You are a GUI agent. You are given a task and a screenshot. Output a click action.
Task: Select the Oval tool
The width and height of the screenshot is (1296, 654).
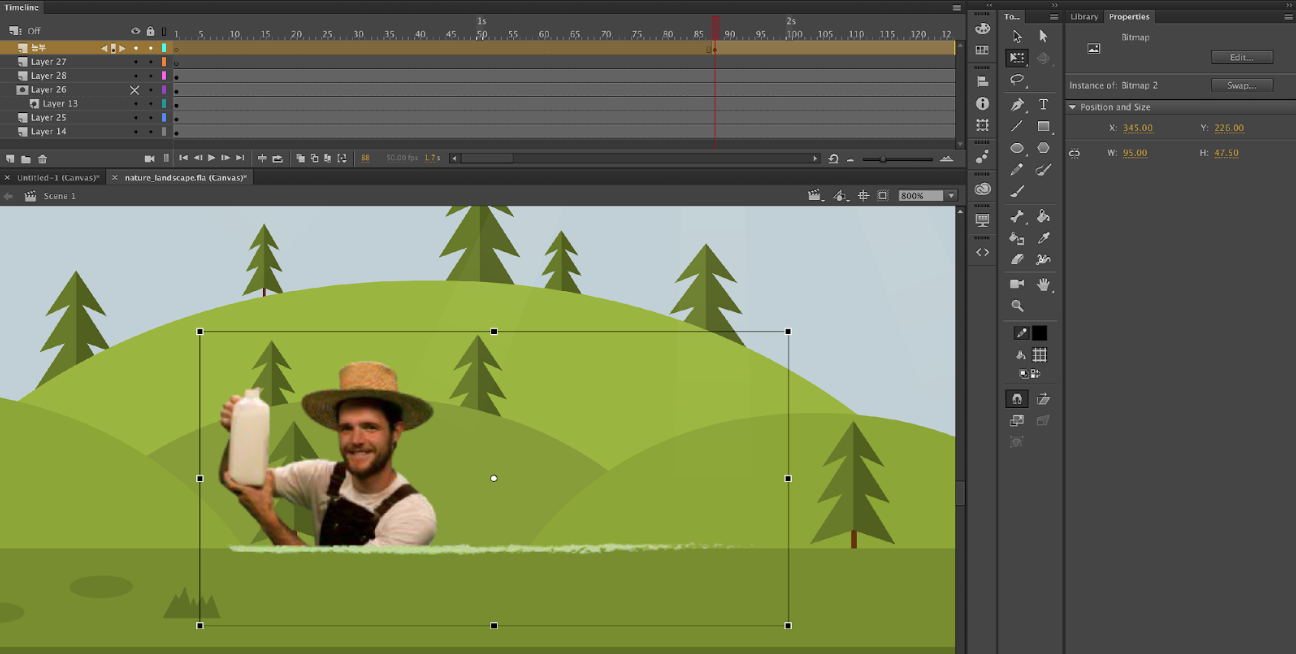(1017, 148)
